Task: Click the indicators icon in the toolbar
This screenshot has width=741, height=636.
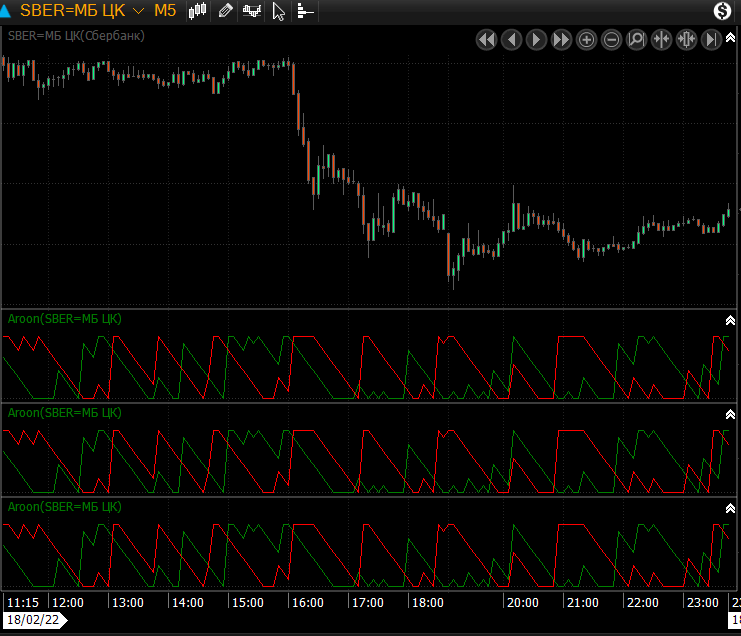Action: 252,11
